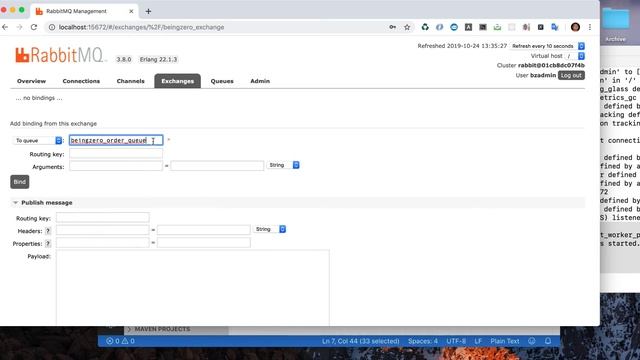Click the translate extension icon
This screenshot has height=360, width=640.
(555, 27)
